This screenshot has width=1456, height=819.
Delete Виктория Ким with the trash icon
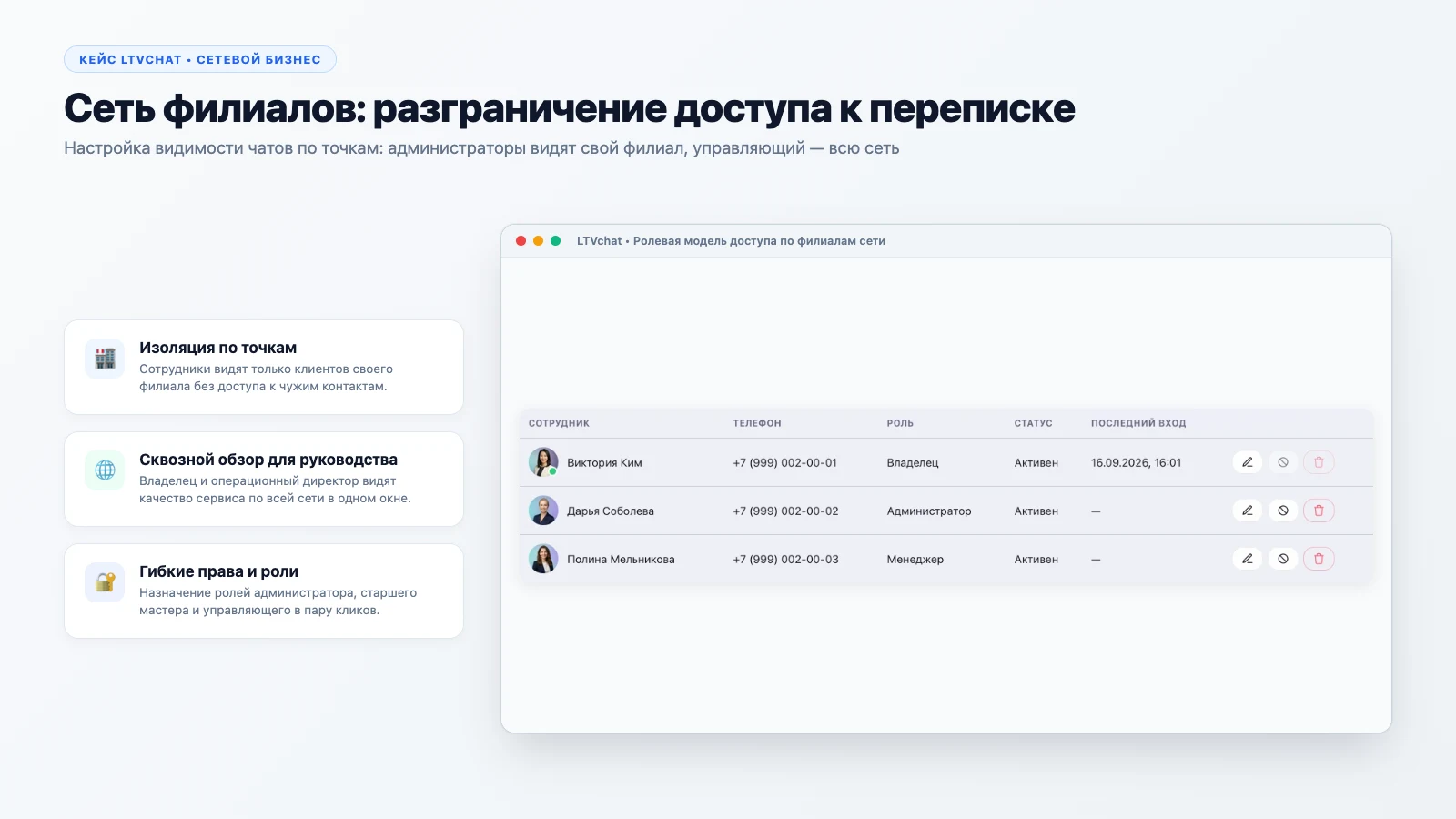coord(1319,462)
